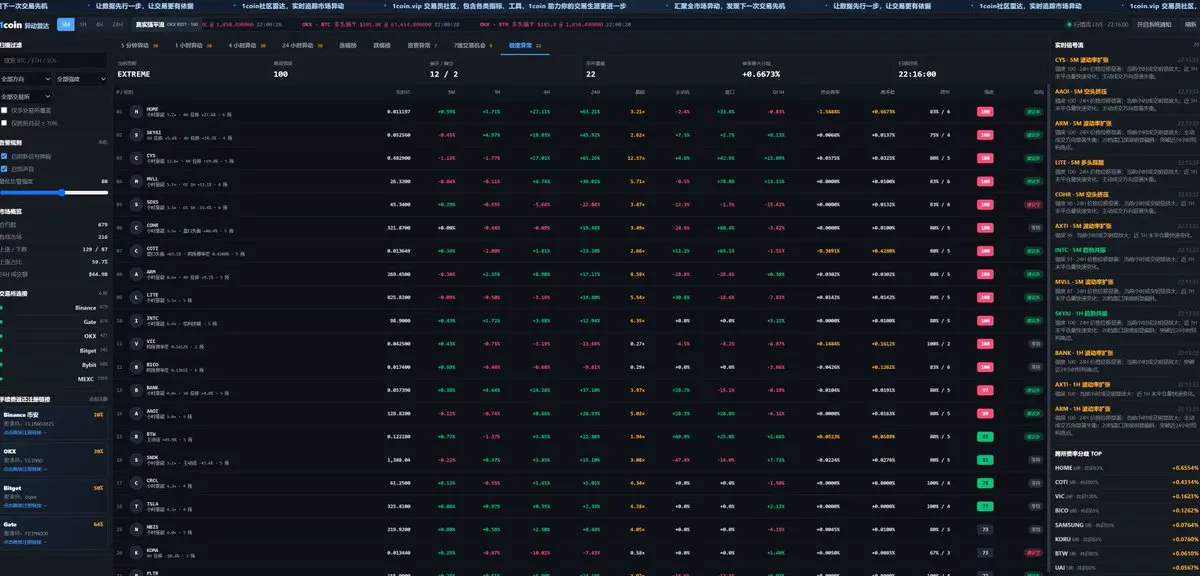Select the CYS coin avatar icon
1200x576 pixels.
[136, 157]
